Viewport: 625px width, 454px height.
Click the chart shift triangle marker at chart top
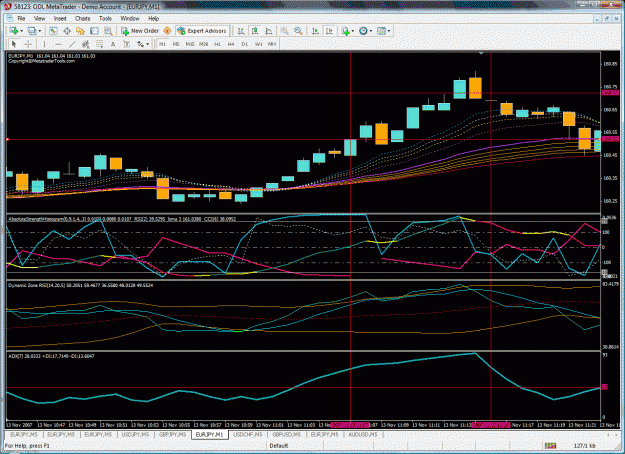[481, 53]
